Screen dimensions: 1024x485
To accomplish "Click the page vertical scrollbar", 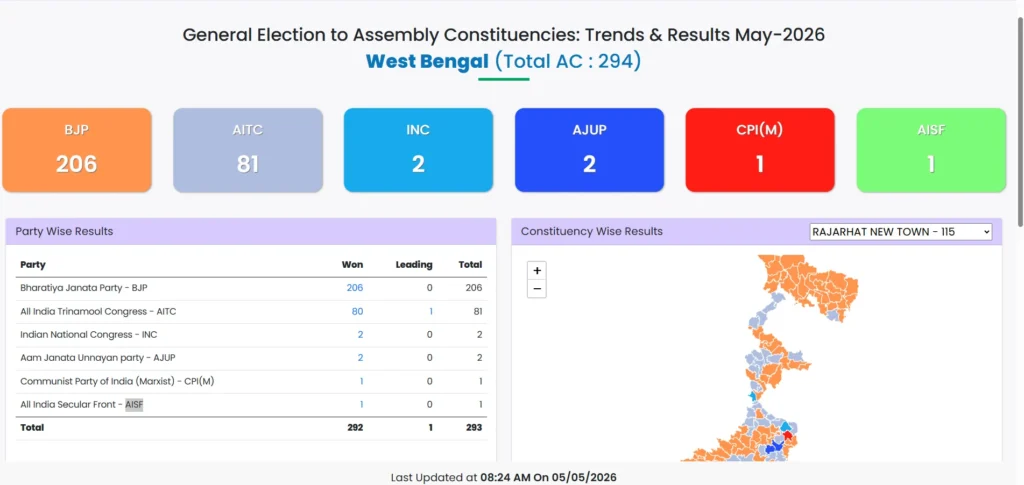I will point(1020,124).
